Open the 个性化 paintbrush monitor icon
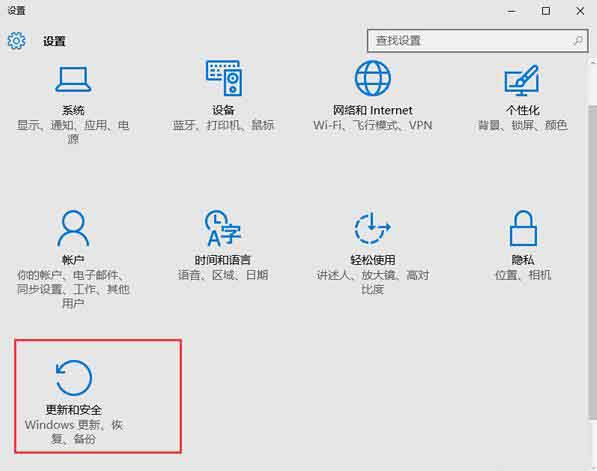Image resolution: width=597 pixels, height=471 pixels. coord(522,80)
